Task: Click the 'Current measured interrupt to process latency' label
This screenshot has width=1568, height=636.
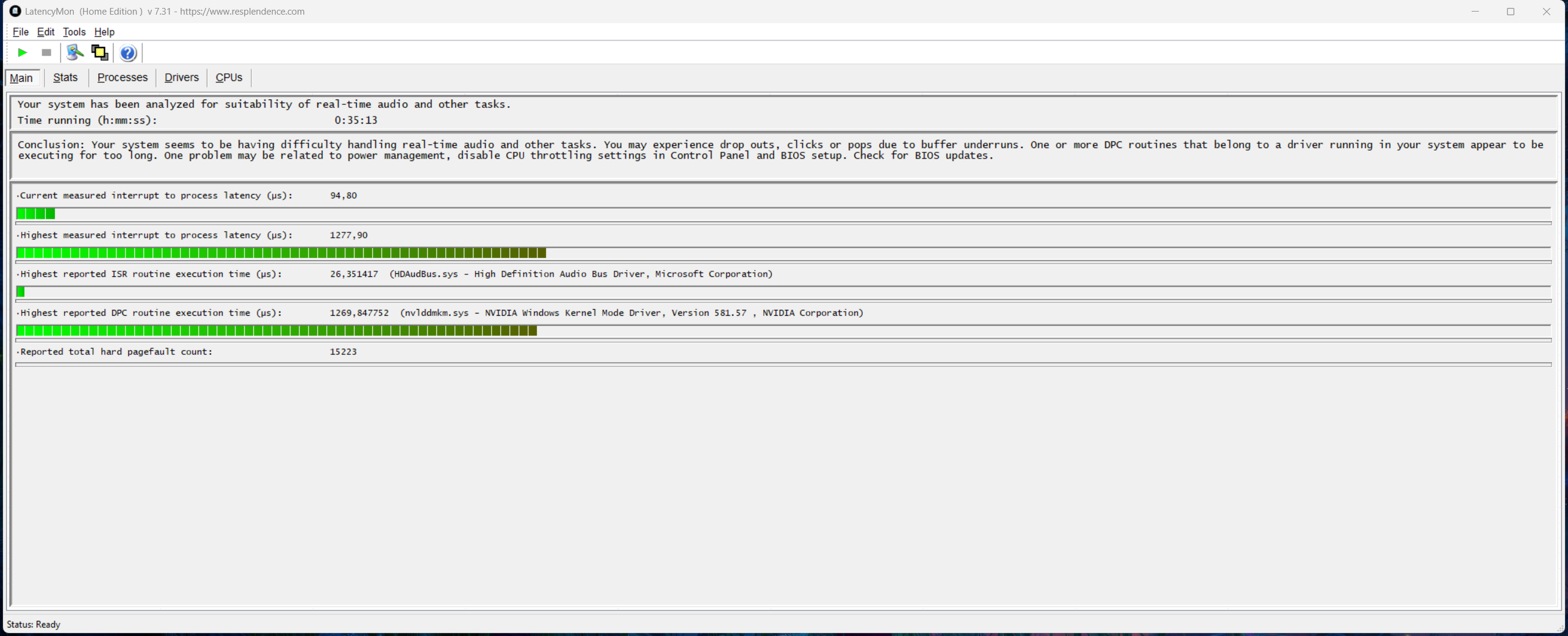Action: pyautogui.click(x=155, y=196)
